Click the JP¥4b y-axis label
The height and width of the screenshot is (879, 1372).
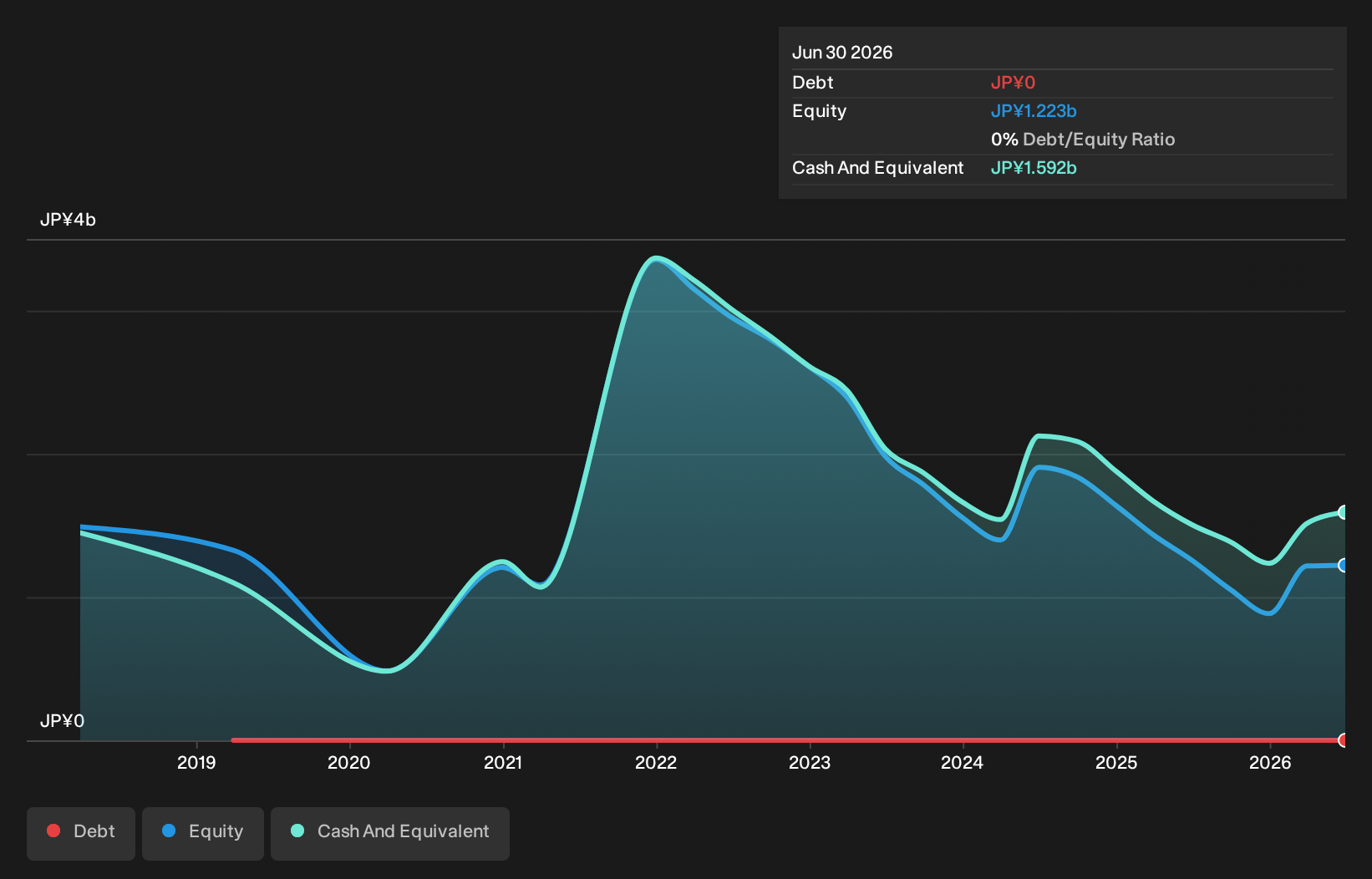point(68,220)
